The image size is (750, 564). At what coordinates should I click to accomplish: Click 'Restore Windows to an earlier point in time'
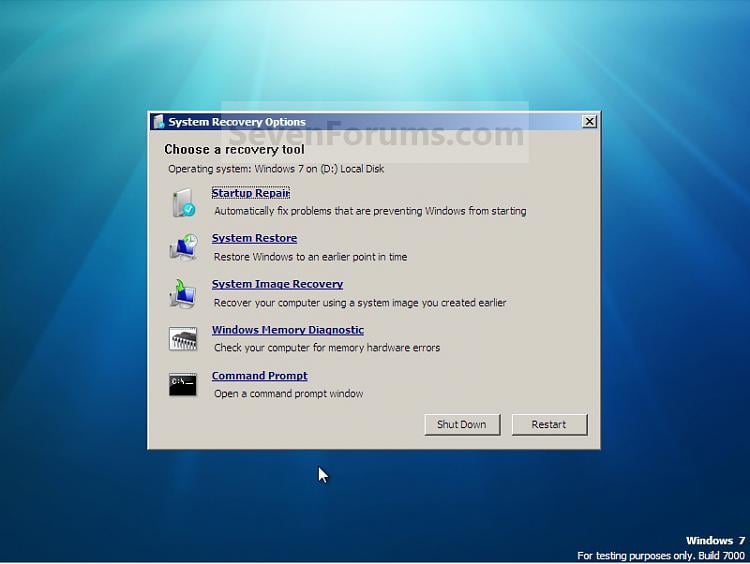click(310, 257)
